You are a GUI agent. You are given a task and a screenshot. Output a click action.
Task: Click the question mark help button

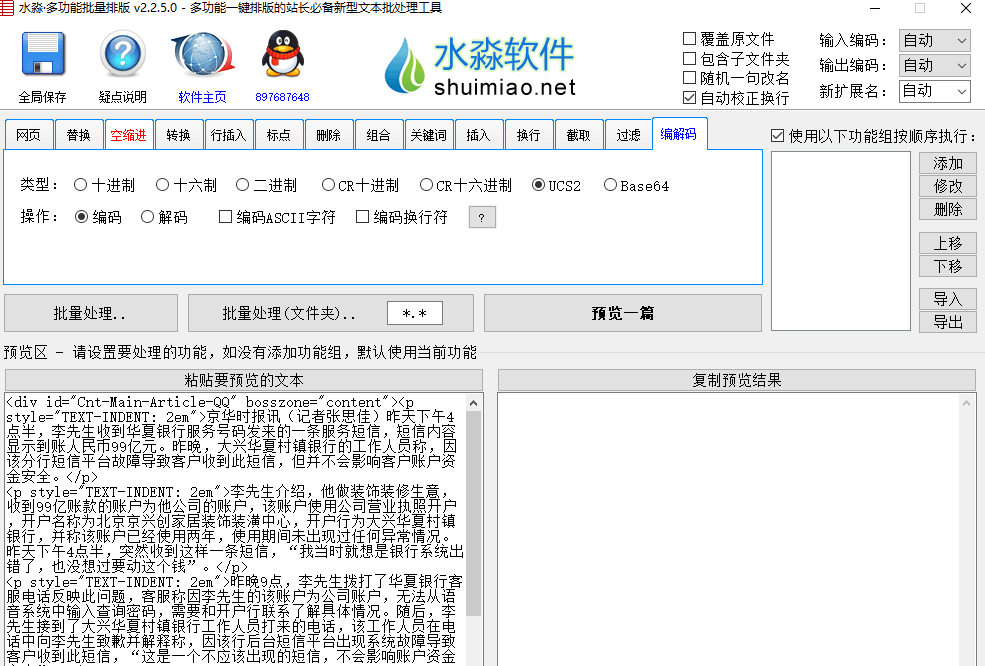482,217
